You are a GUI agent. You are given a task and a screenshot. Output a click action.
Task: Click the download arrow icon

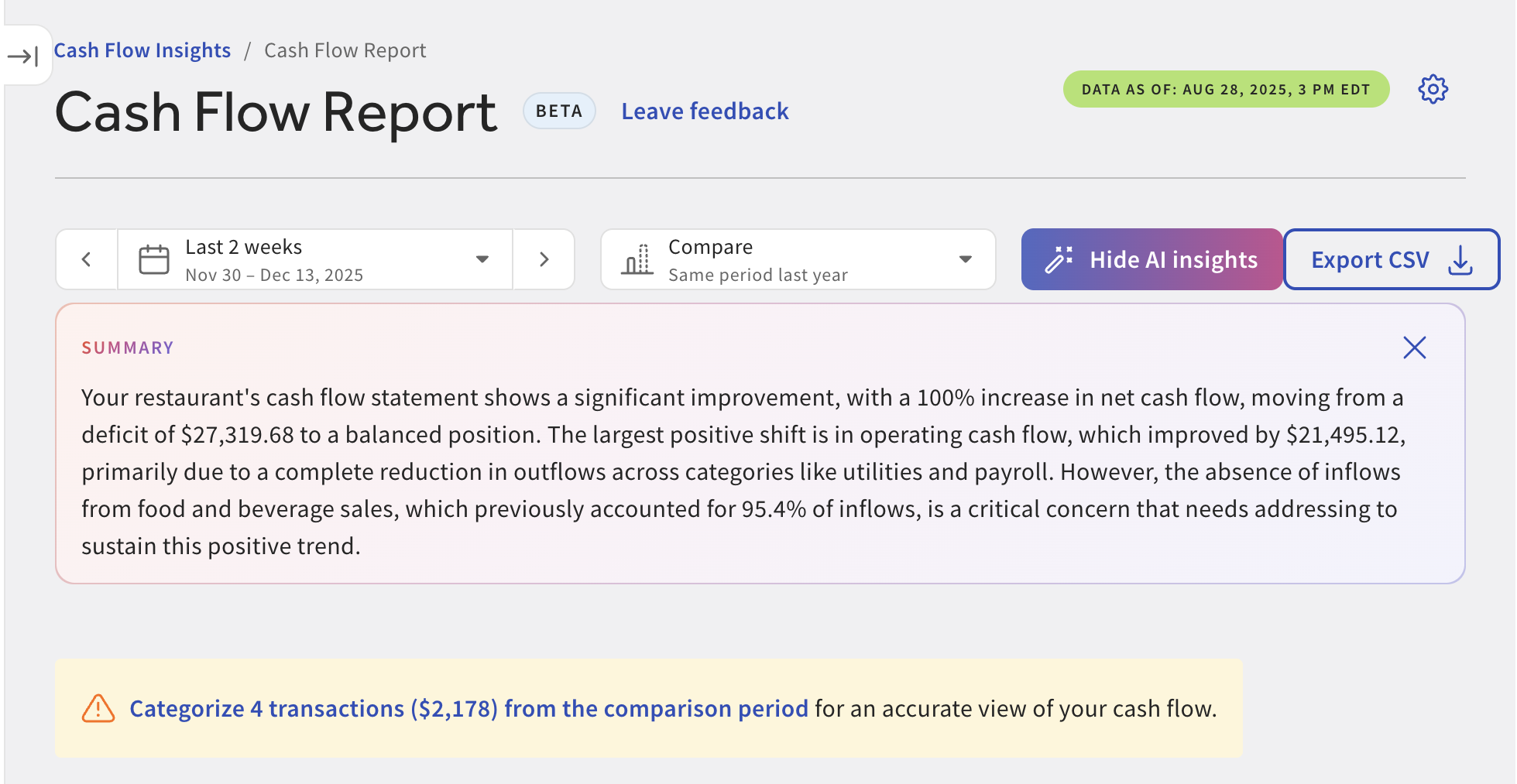pyautogui.click(x=1460, y=260)
